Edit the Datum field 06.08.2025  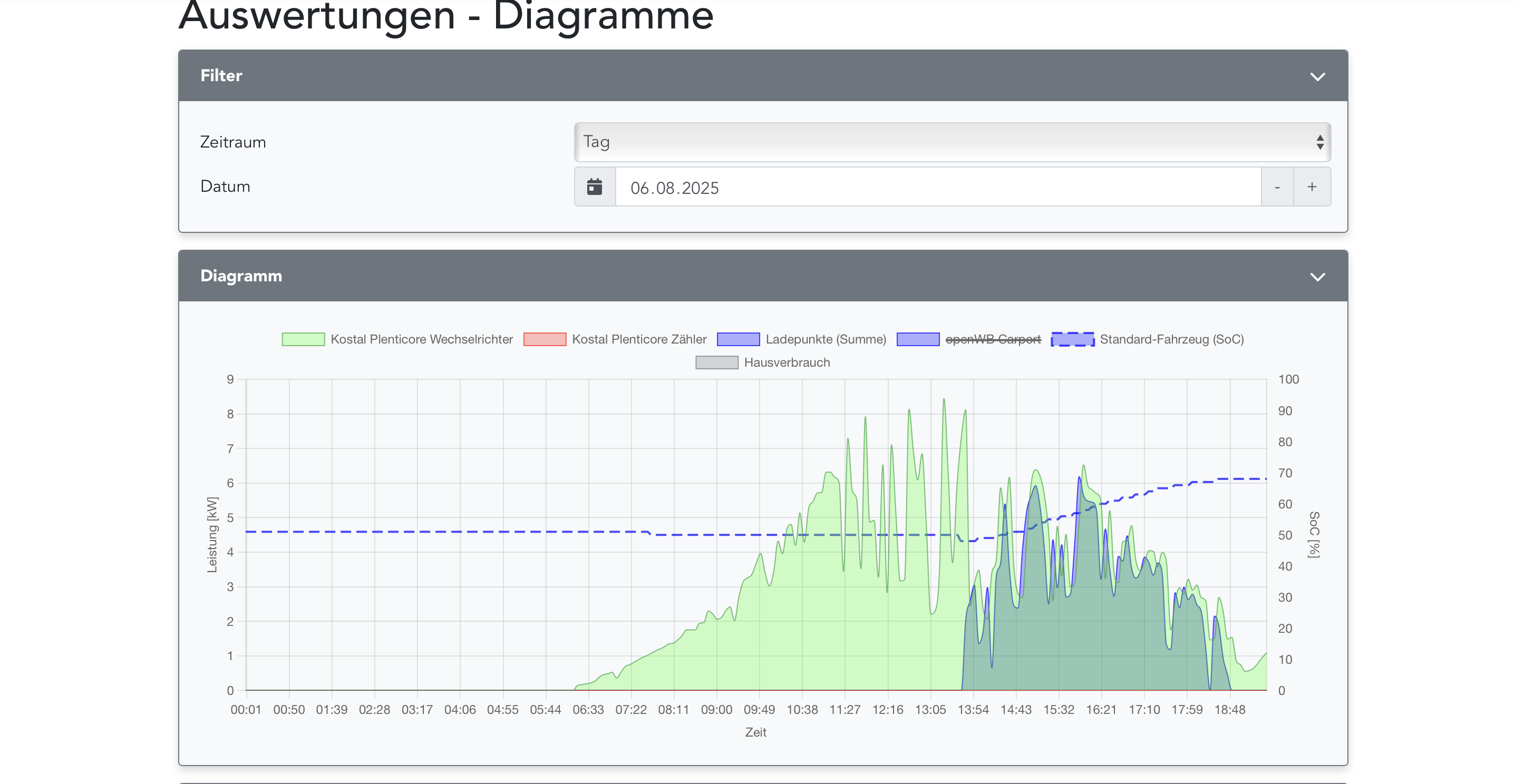point(938,187)
